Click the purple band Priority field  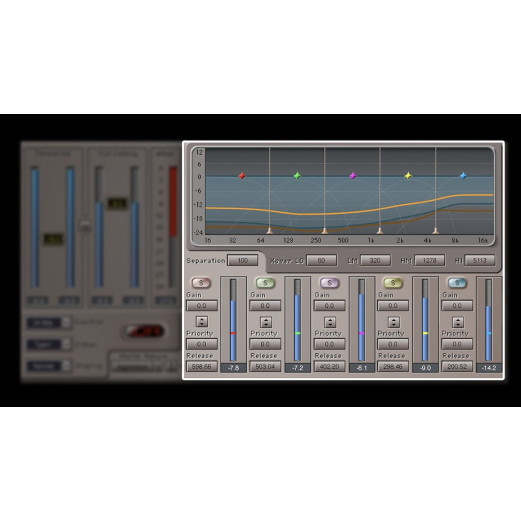(329, 344)
